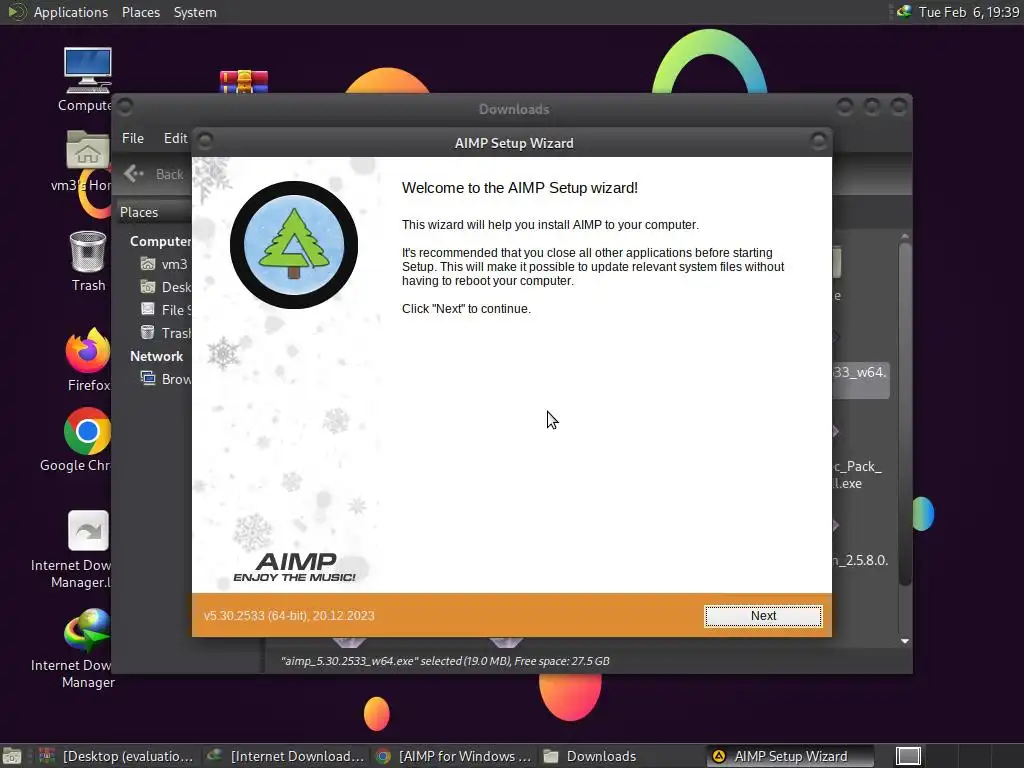Image resolution: width=1024 pixels, height=768 pixels.
Task: Select Desktop entry in Places sidebar
Action: 166,287
